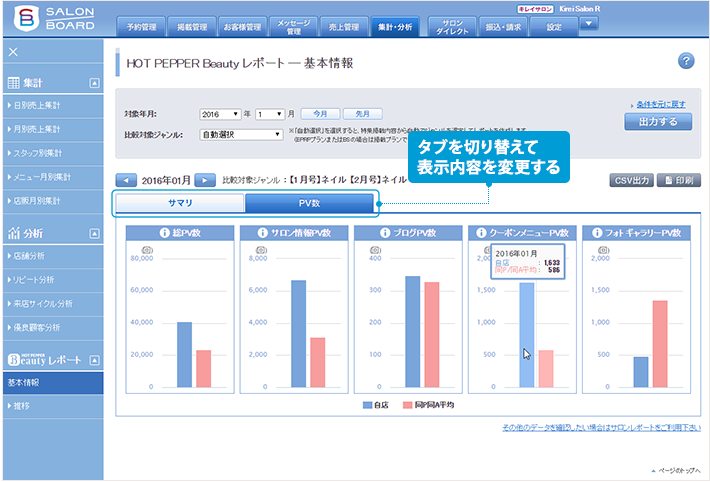Click the 出力する button
The width and height of the screenshot is (710, 482).
(x=657, y=122)
